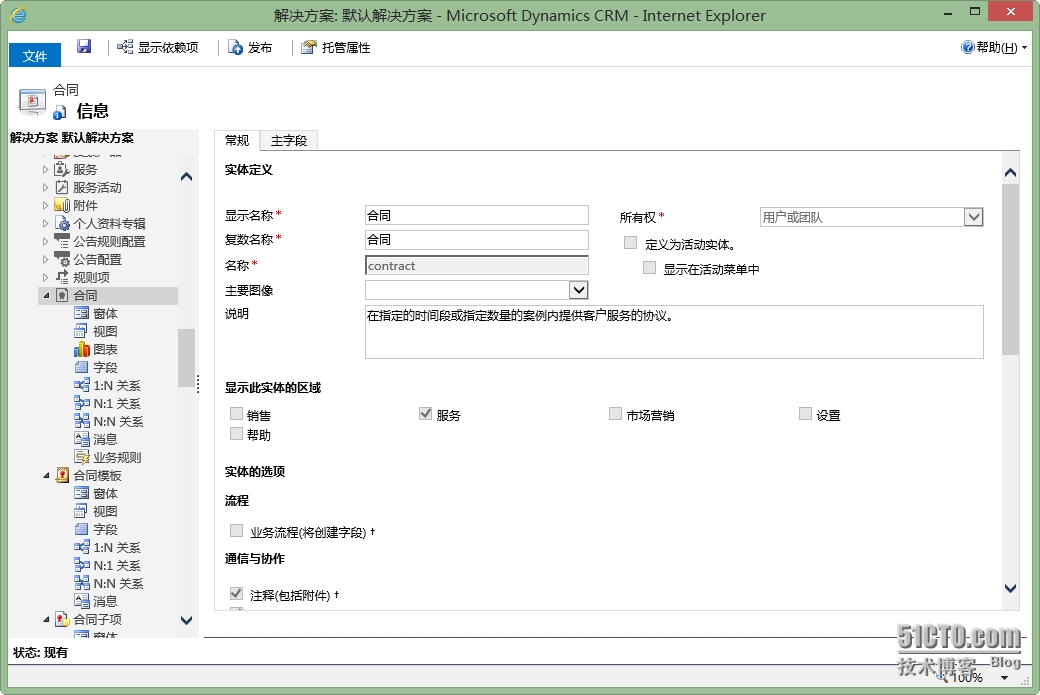Check the 销售 area checkbox

(236, 414)
